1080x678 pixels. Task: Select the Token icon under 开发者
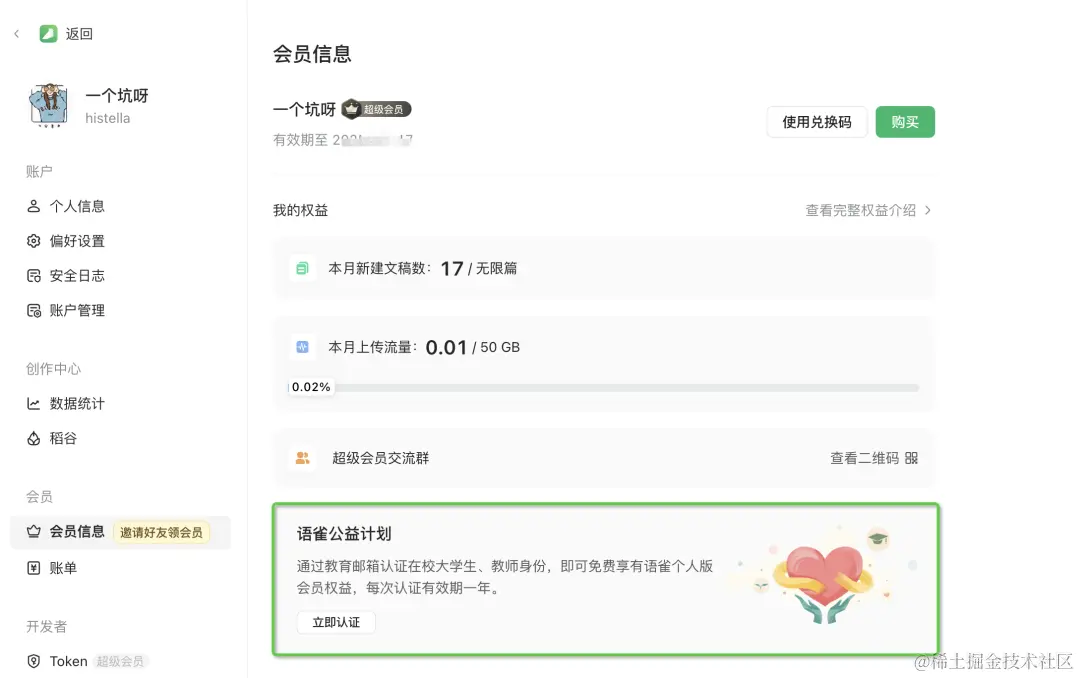click(34, 661)
